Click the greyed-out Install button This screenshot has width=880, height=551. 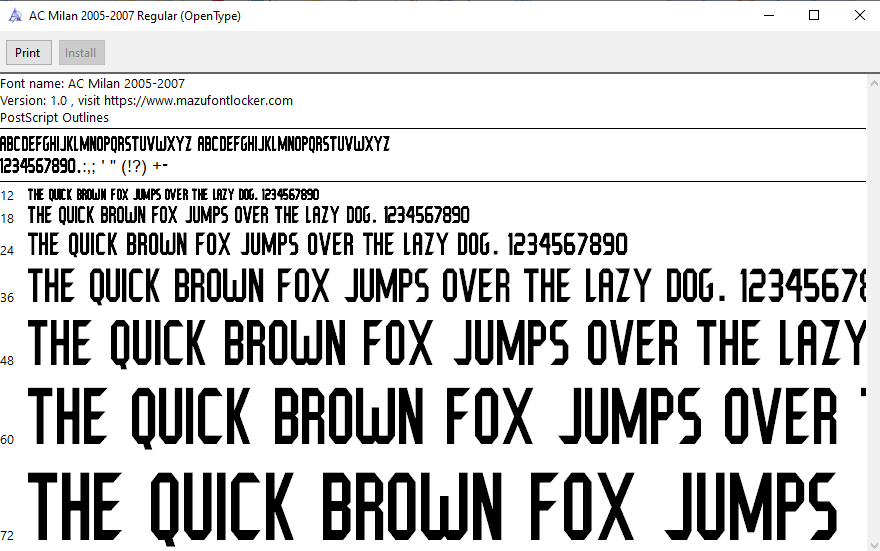pos(81,53)
